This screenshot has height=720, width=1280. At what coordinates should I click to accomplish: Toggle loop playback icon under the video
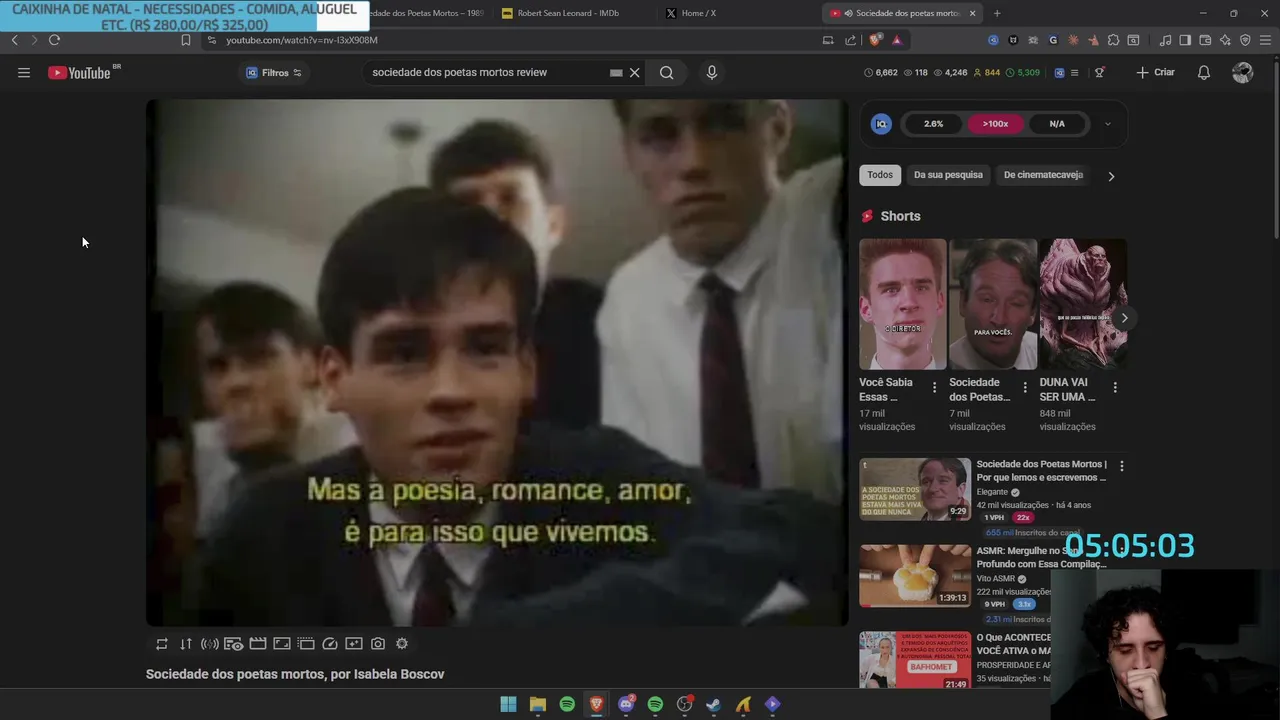tap(162, 644)
